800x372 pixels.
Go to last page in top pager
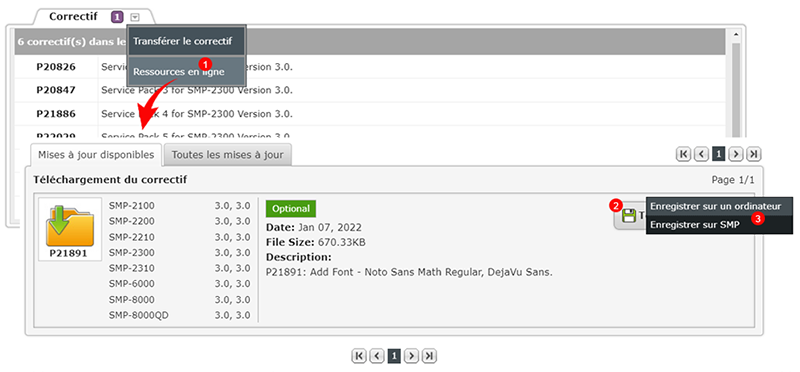tap(754, 154)
